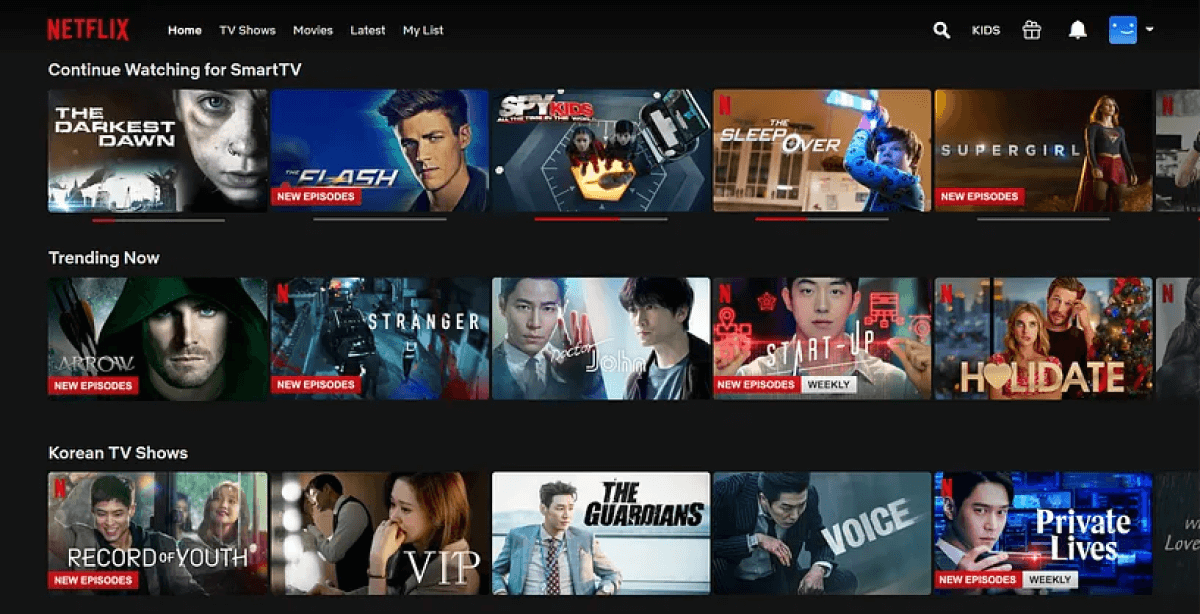The width and height of the screenshot is (1200, 614).
Task: Click New Episodes badge on The Flash
Action: tap(316, 197)
